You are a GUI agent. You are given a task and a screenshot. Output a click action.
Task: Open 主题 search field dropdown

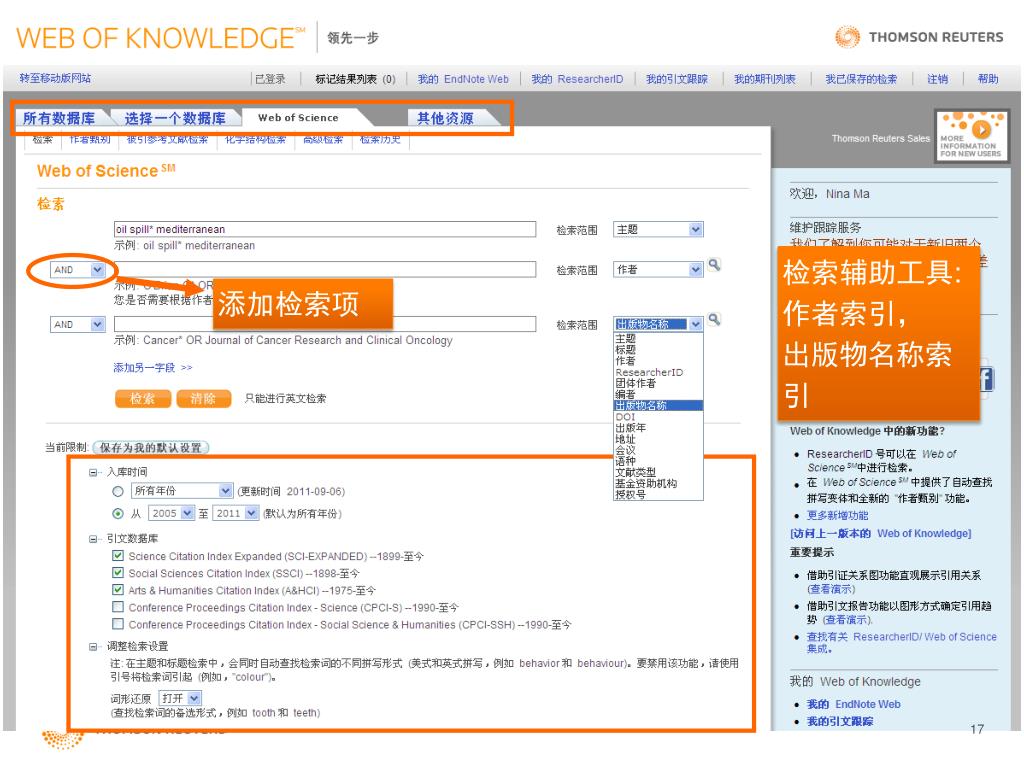coord(658,229)
